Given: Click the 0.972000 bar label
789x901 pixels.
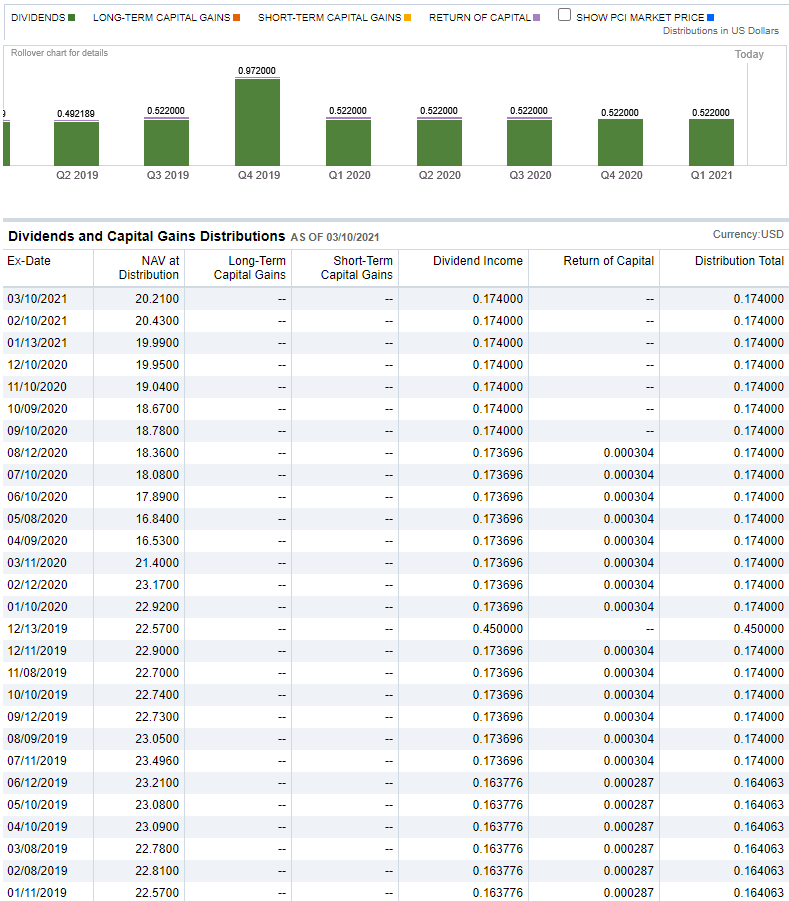Looking at the screenshot, I should (257, 71).
